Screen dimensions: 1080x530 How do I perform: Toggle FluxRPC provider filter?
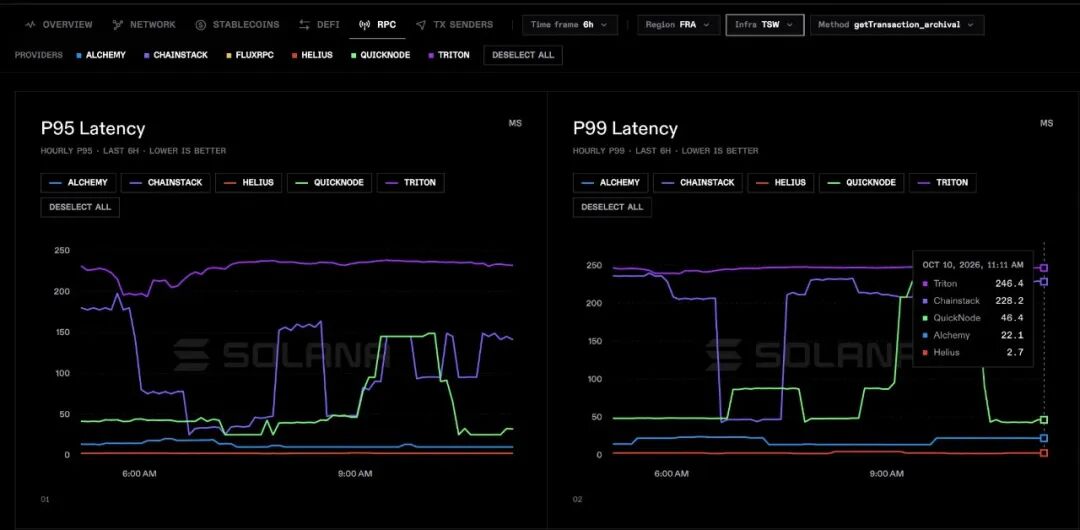tap(249, 55)
